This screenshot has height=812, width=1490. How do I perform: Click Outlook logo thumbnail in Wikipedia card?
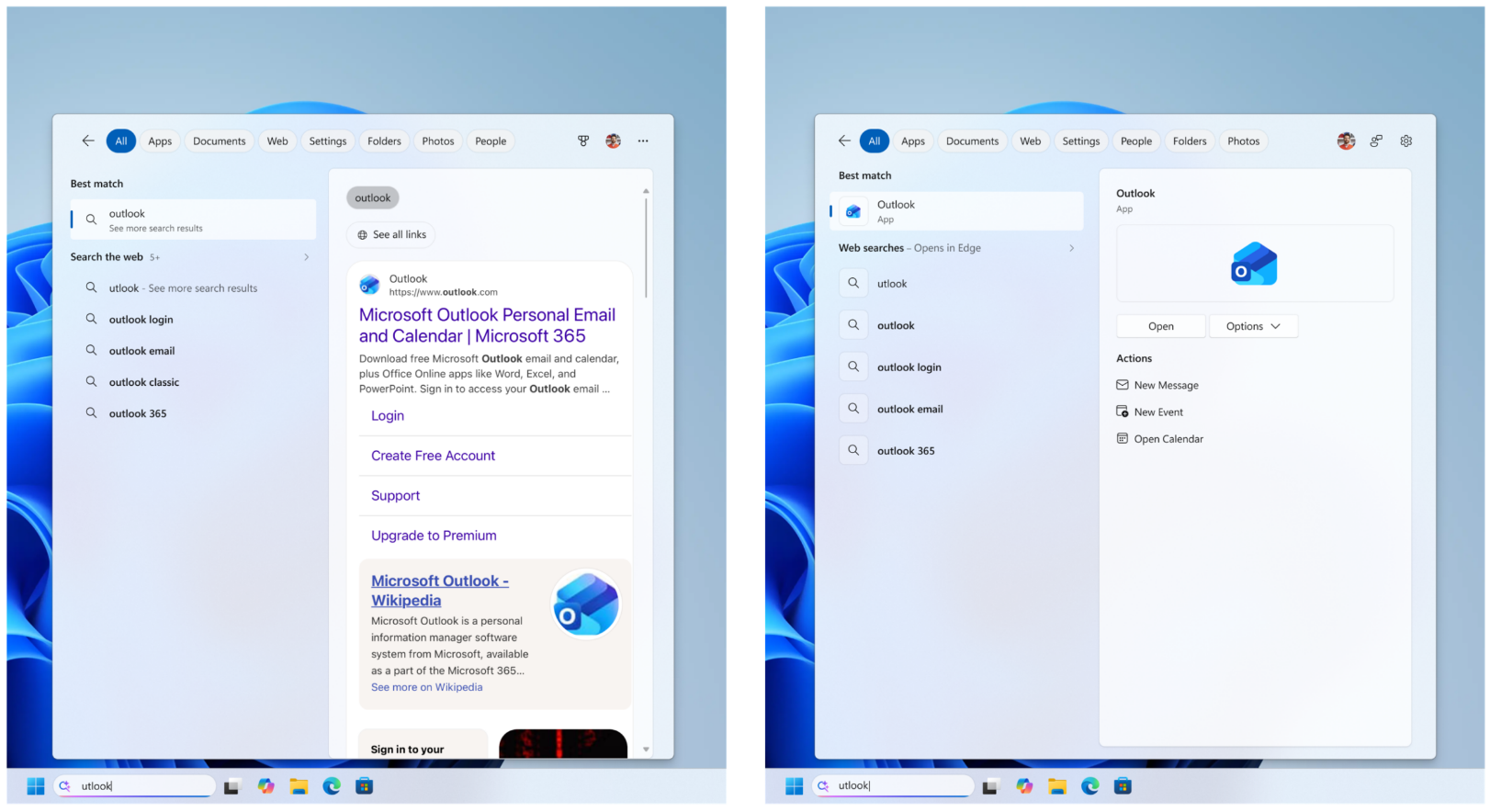tap(585, 605)
